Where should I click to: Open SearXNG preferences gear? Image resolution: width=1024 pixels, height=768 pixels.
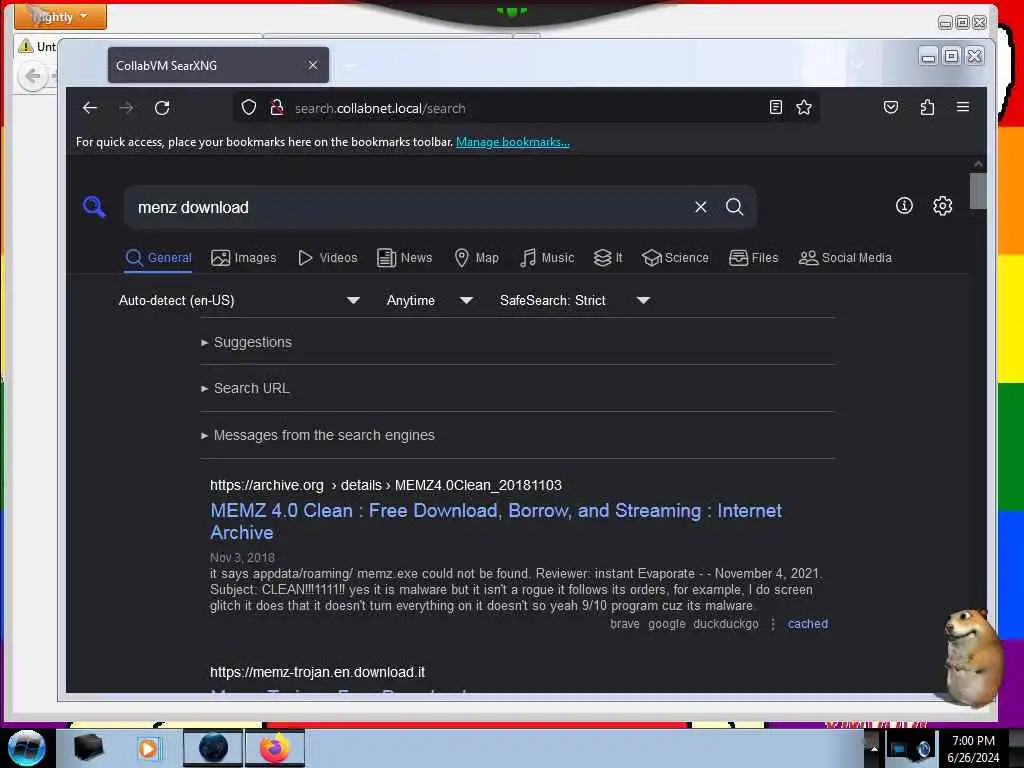click(x=942, y=206)
